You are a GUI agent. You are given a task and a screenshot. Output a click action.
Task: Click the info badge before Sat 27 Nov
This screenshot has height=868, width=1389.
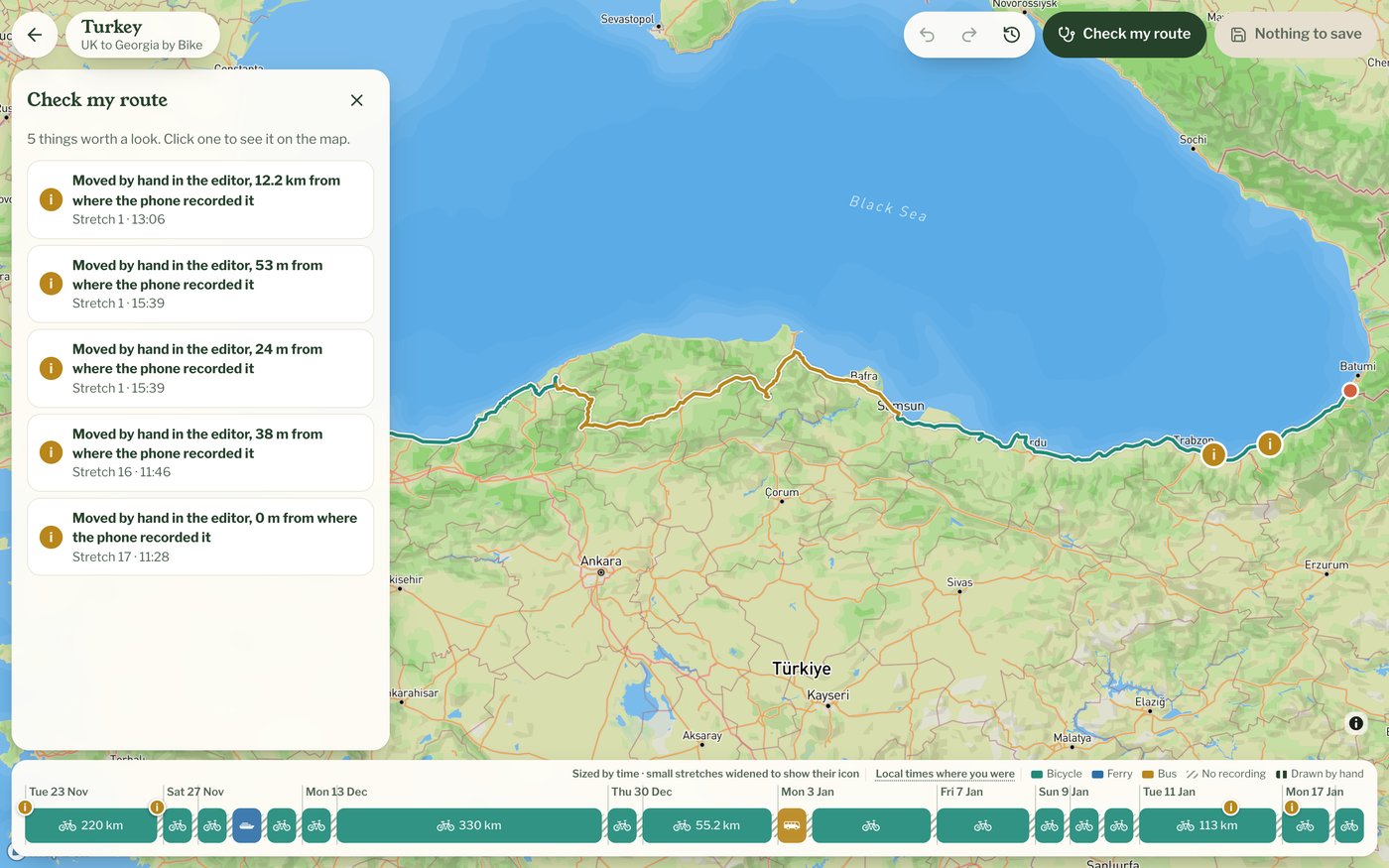click(x=157, y=807)
